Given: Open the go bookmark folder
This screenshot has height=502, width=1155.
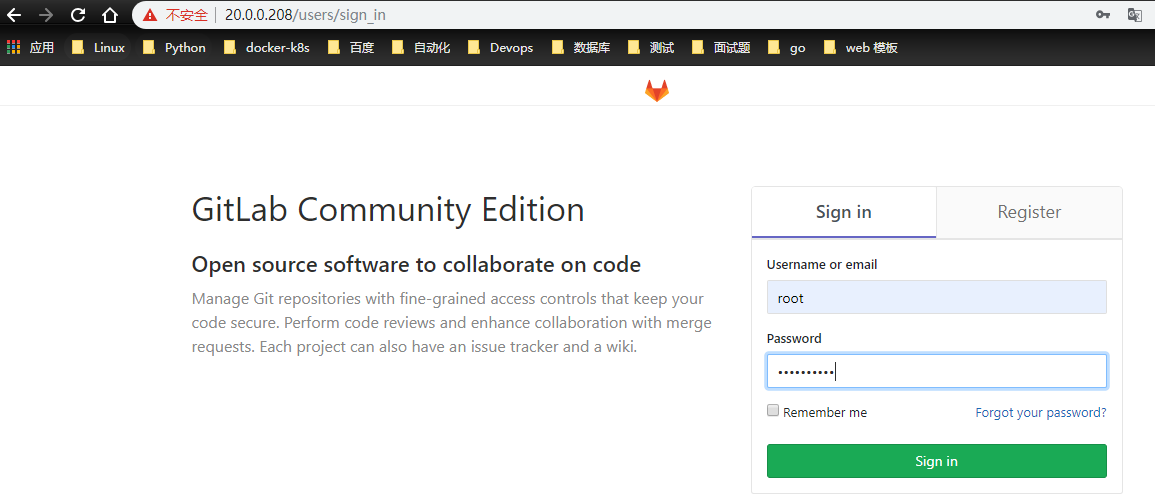Looking at the screenshot, I should [787, 48].
